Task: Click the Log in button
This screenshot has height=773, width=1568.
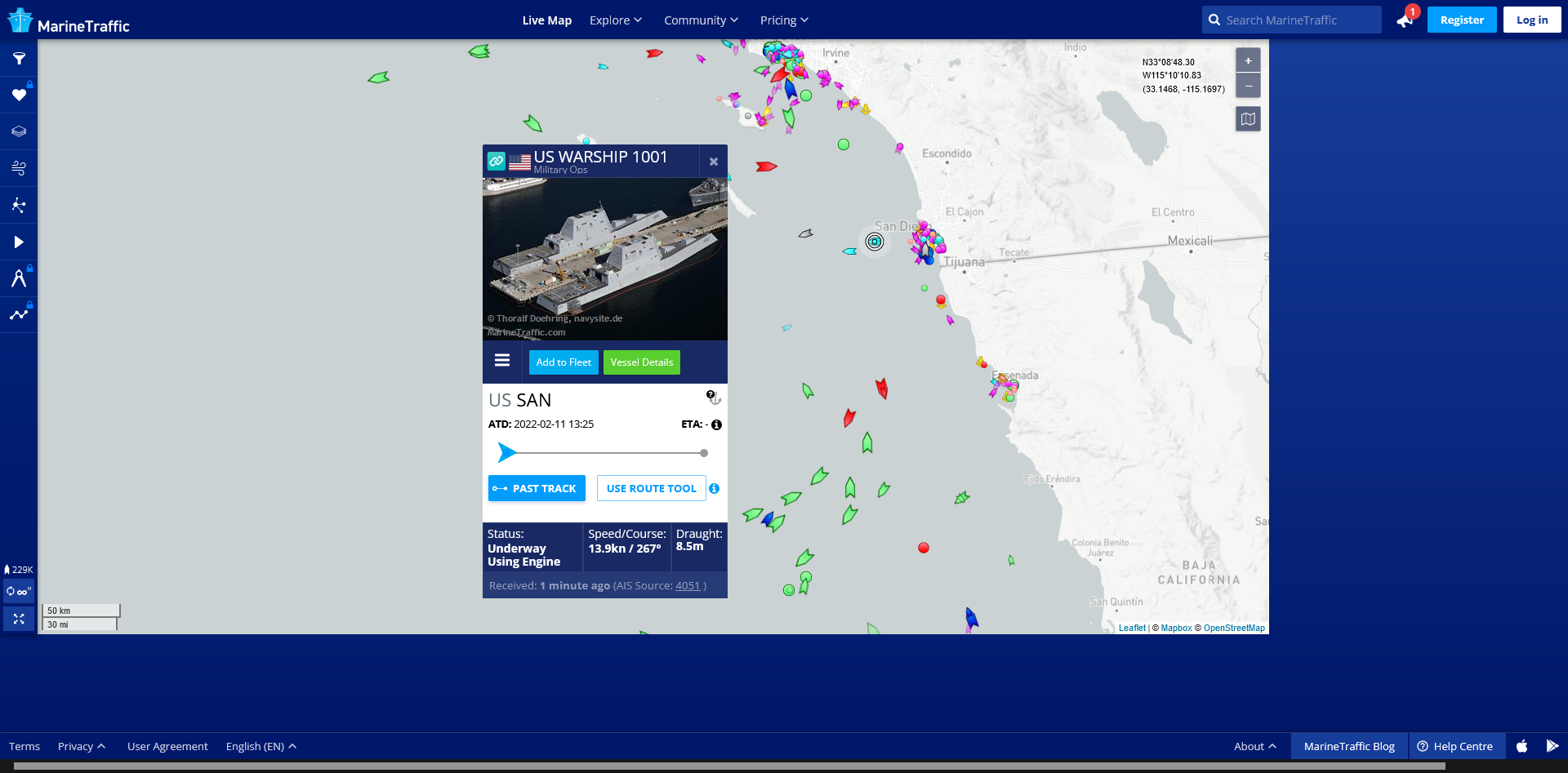Action: [x=1532, y=20]
